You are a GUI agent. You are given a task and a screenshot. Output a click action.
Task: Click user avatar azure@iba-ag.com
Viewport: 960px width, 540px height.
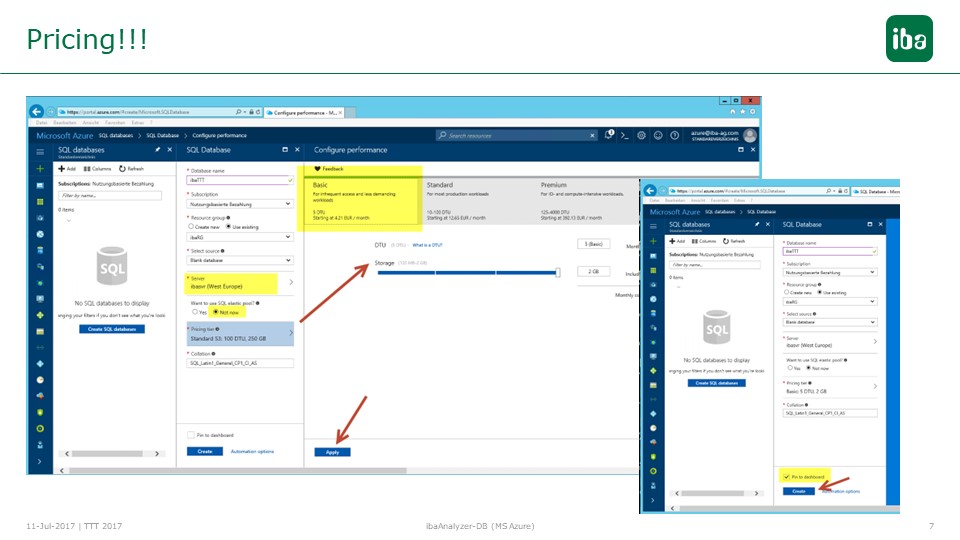pos(749,135)
